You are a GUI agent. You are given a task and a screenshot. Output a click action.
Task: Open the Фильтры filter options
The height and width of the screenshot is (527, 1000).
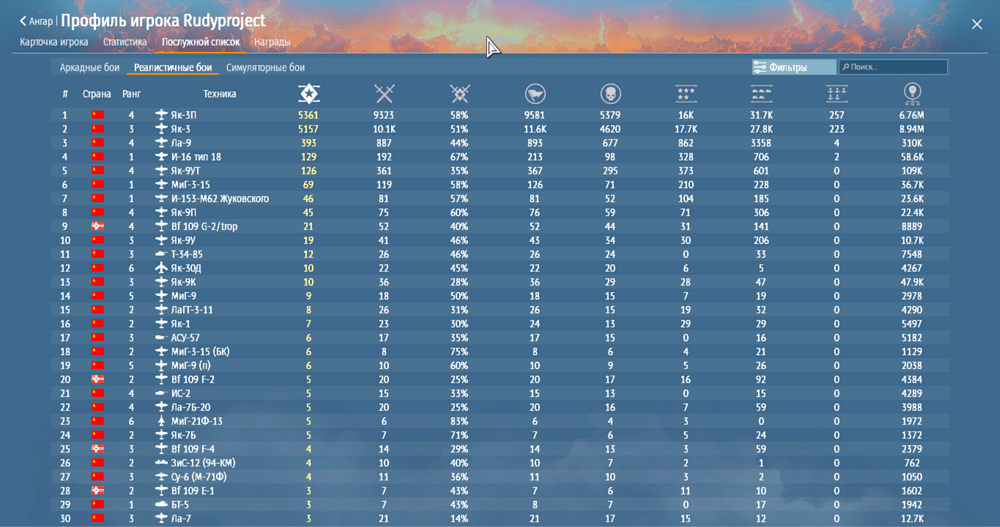(793, 67)
